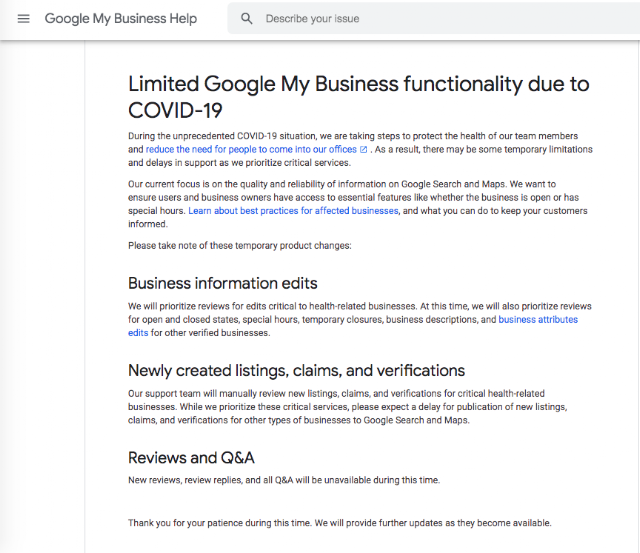Click the 'New reviews, review replies' sentence

coord(283,480)
